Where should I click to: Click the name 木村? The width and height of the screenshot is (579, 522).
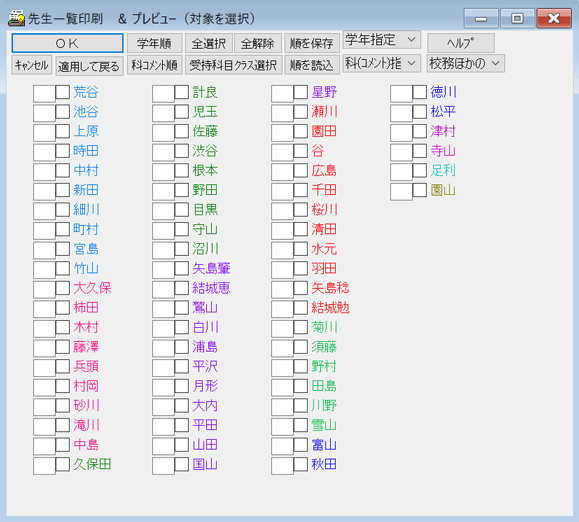coord(86,327)
